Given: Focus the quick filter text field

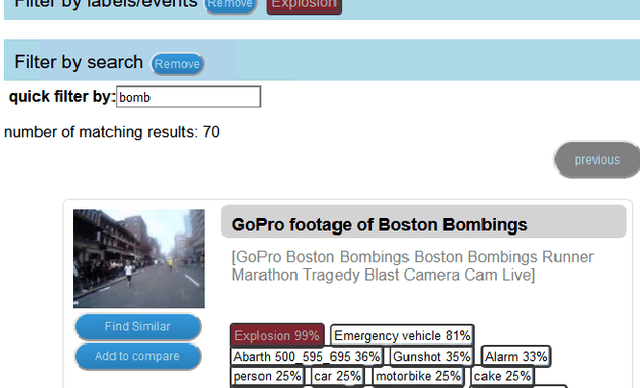Looking at the screenshot, I should pyautogui.click(x=189, y=97).
